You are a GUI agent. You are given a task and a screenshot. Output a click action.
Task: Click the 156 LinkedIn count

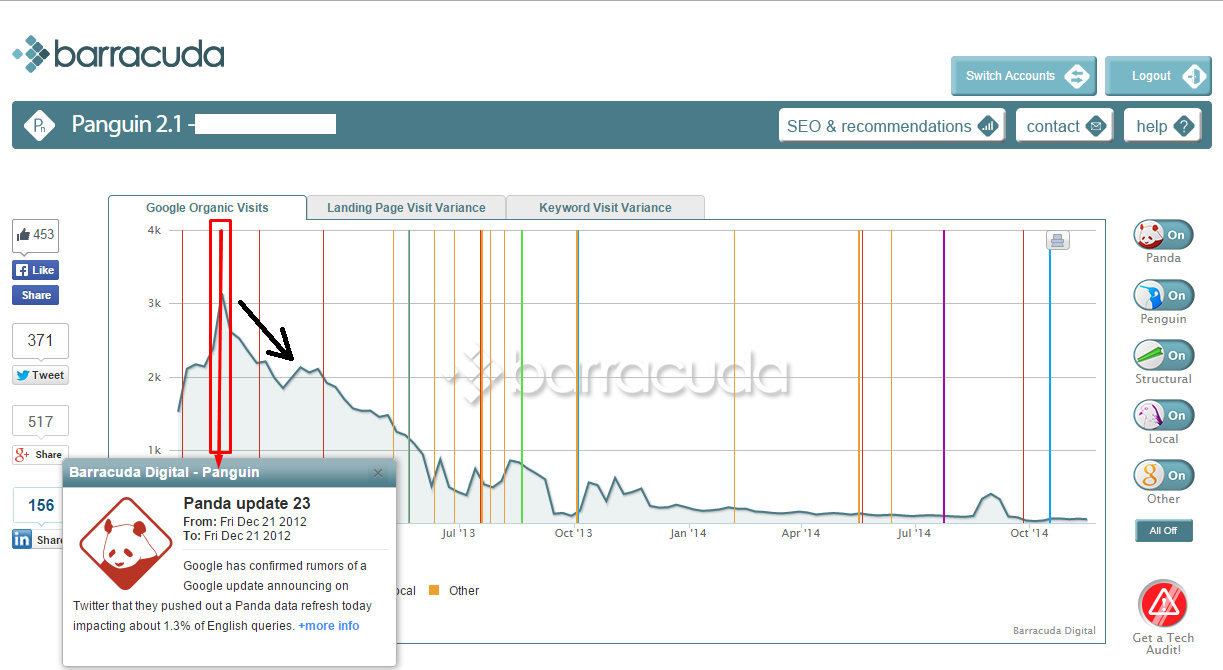click(x=40, y=505)
